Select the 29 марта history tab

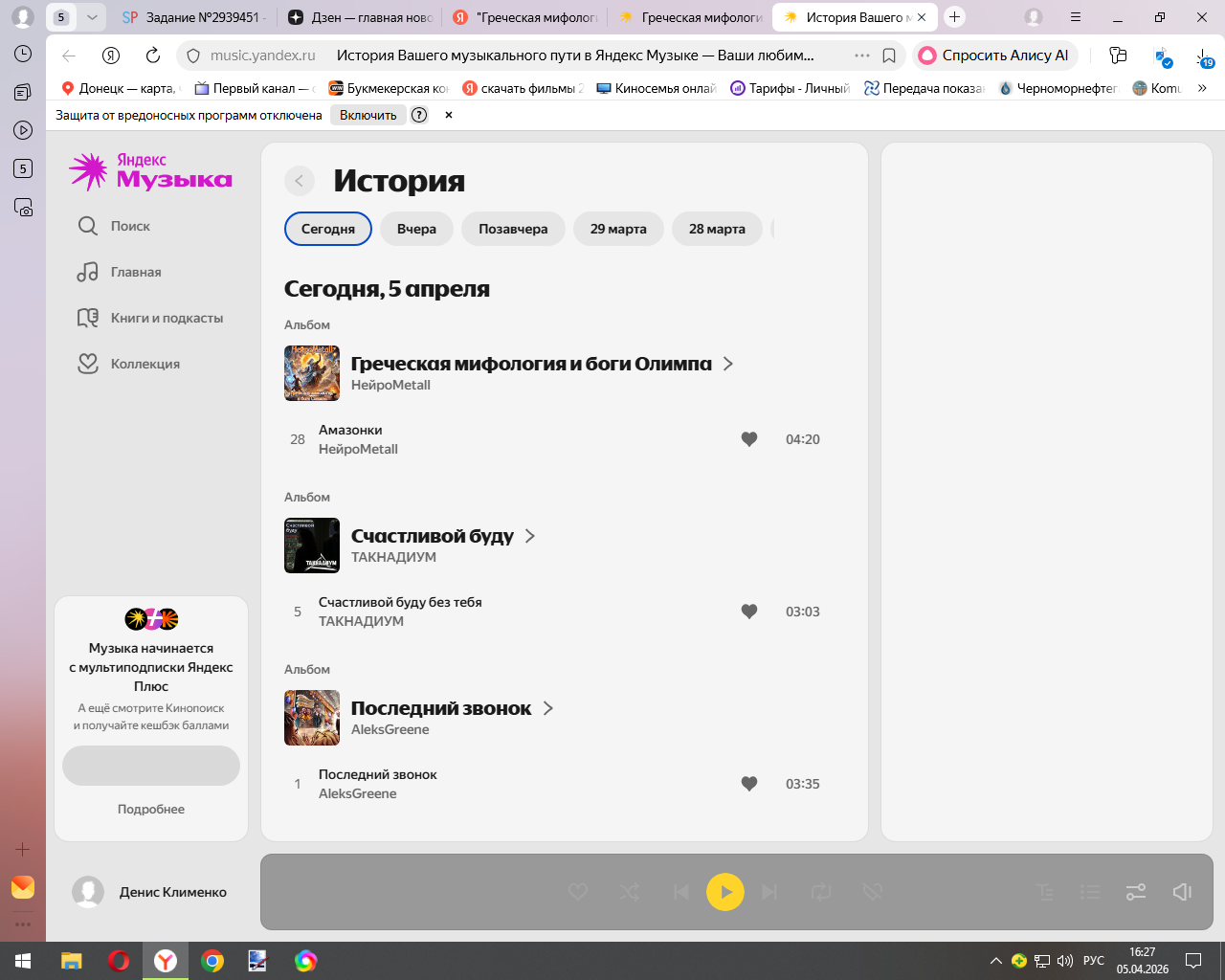pos(618,229)
